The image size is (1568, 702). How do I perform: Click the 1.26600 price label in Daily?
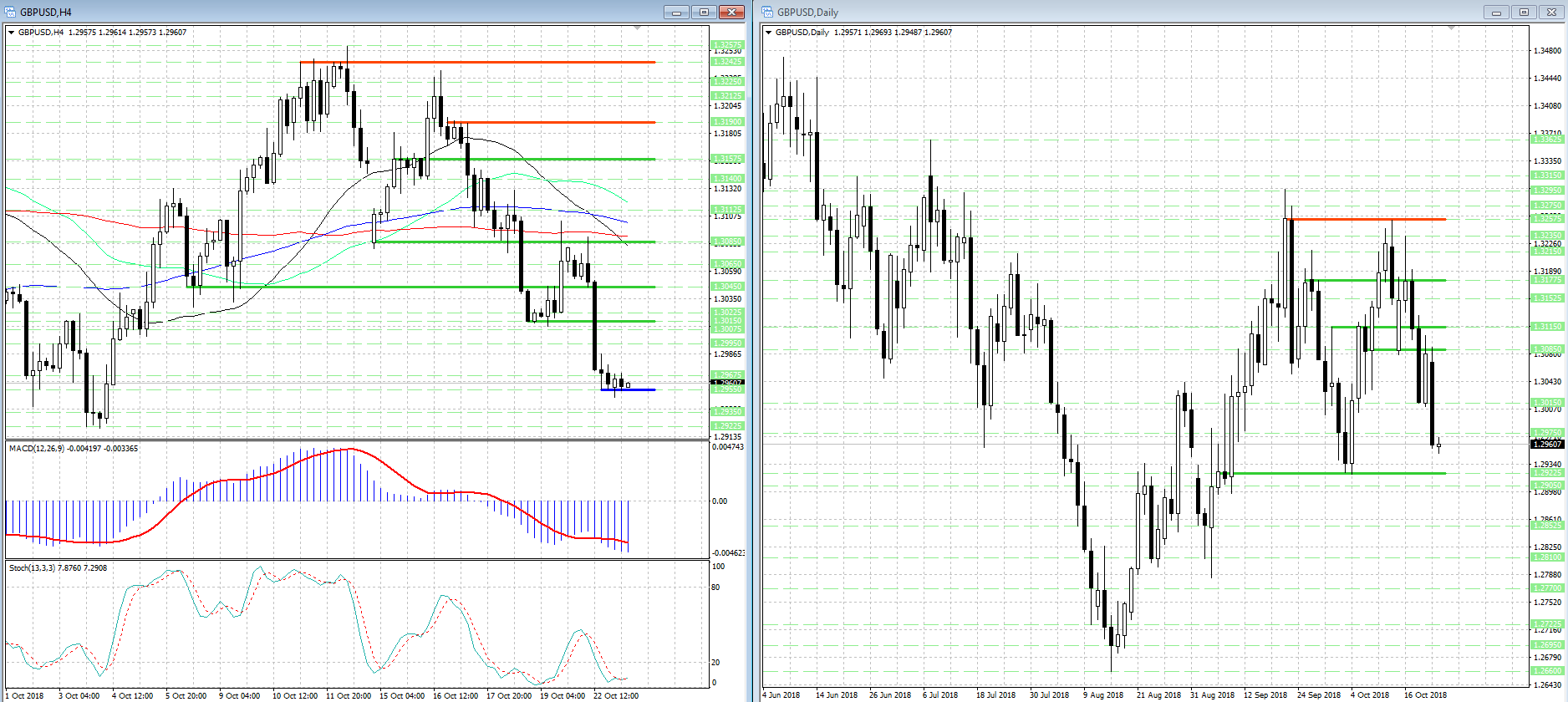(x=1547, y=671)
